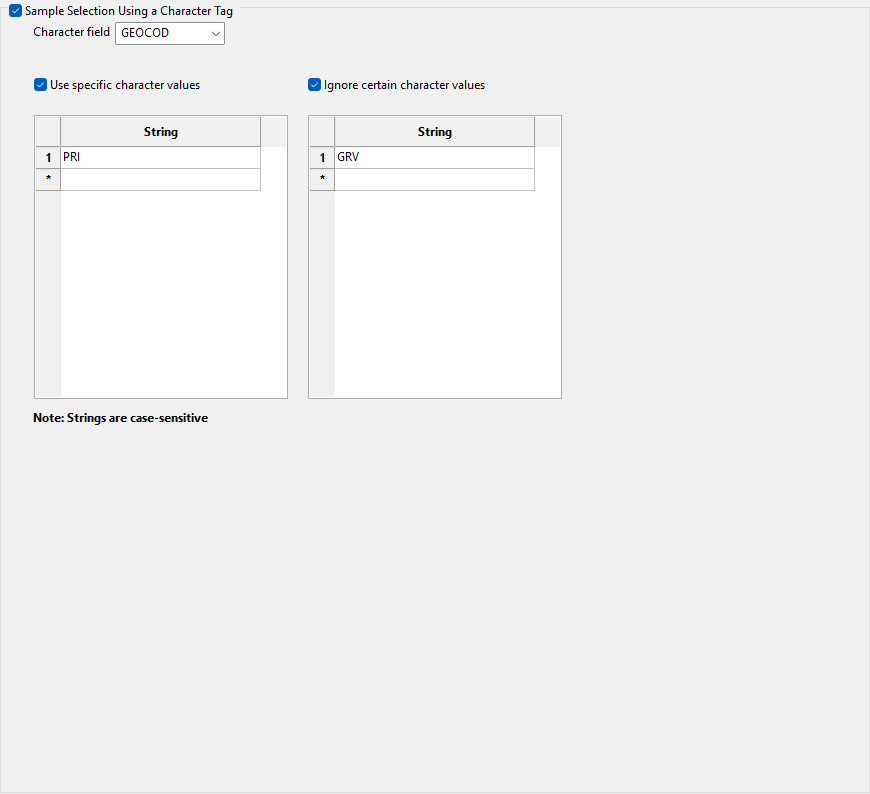
Task: Uncheck Use specific character values
Action: point(41,85)
